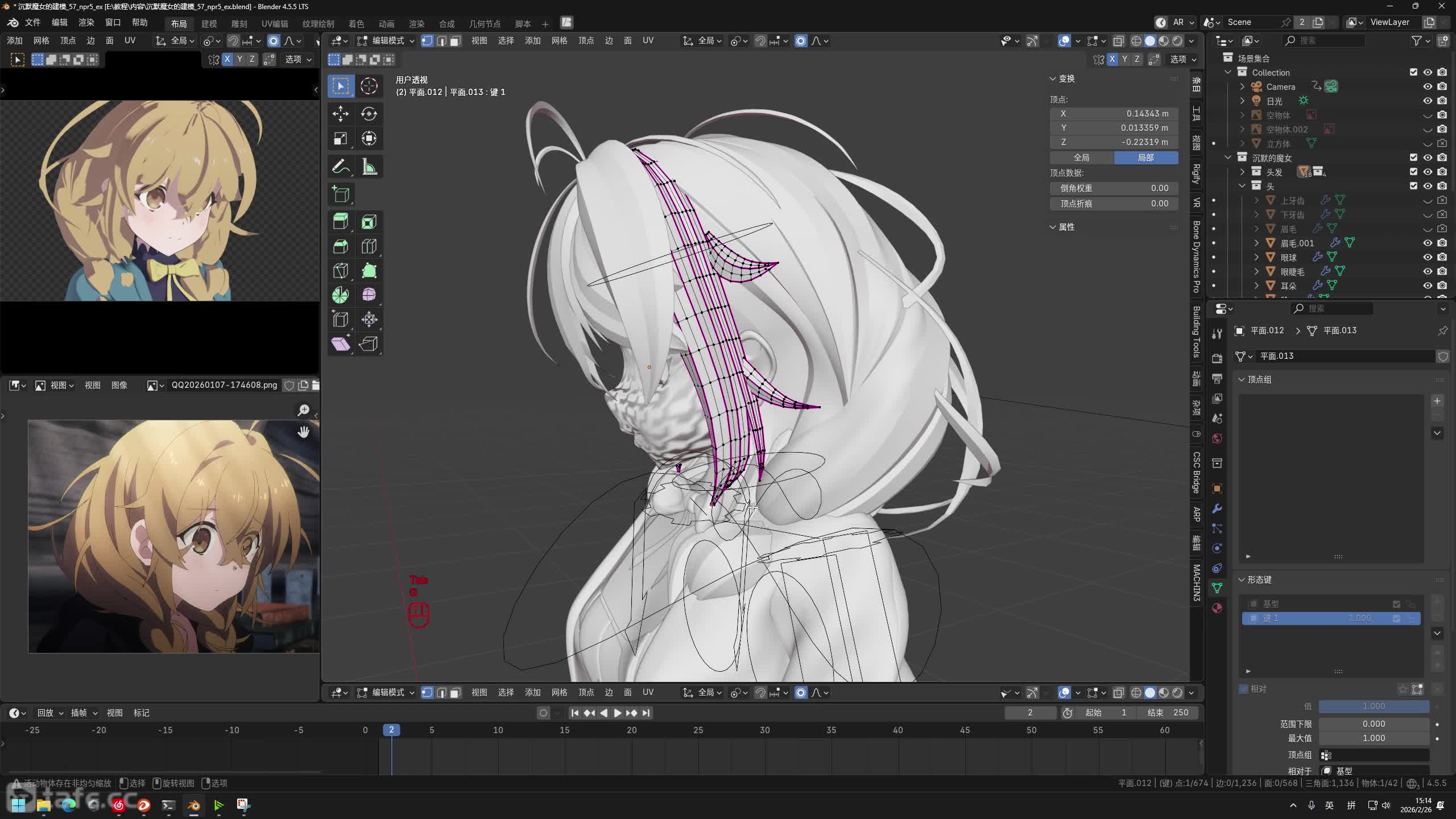The height and width of the screenshot is (819, 1456).
Task: Select the Measure ruler tool
Action: 369,167
